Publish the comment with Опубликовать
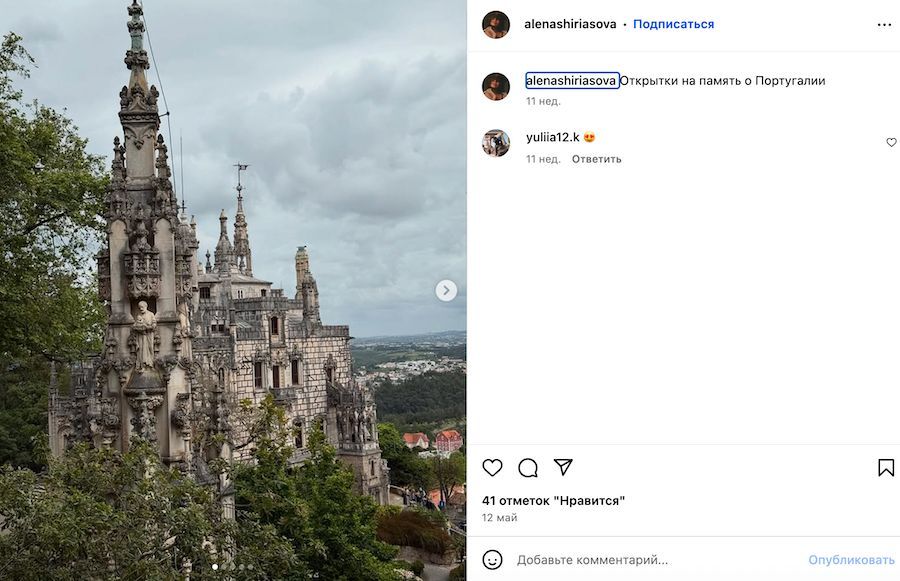The height and width of the screenshot is (581, 900). (x=851, y=560)
